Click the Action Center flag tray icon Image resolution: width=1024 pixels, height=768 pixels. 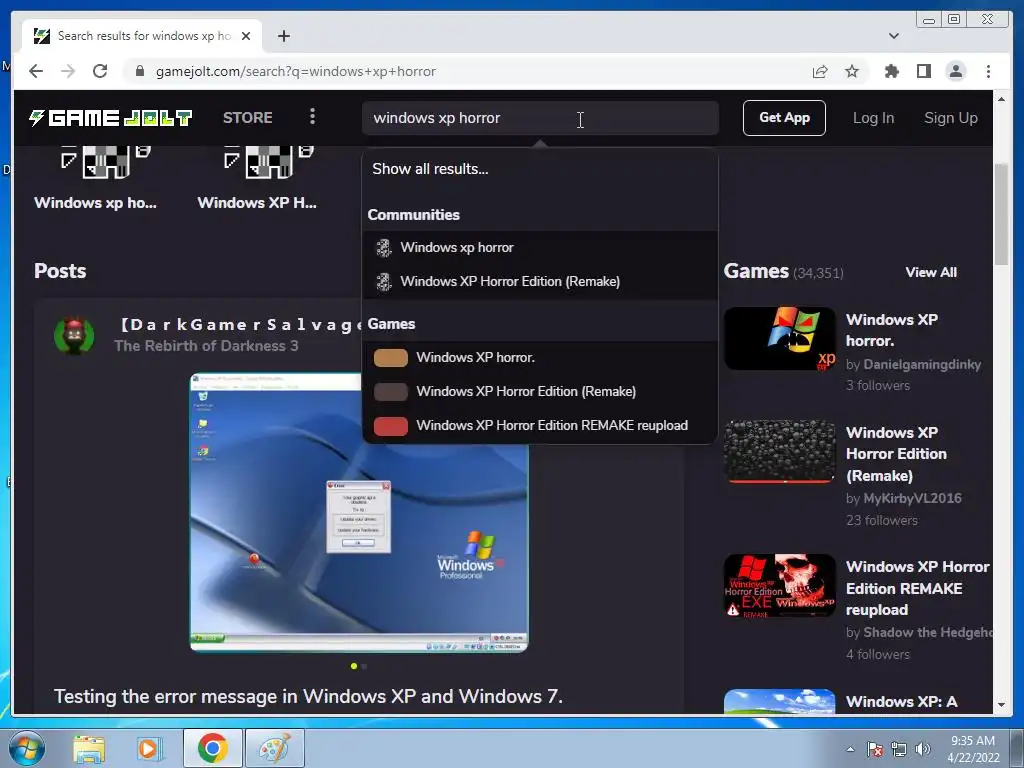click(x=875, y=749)
